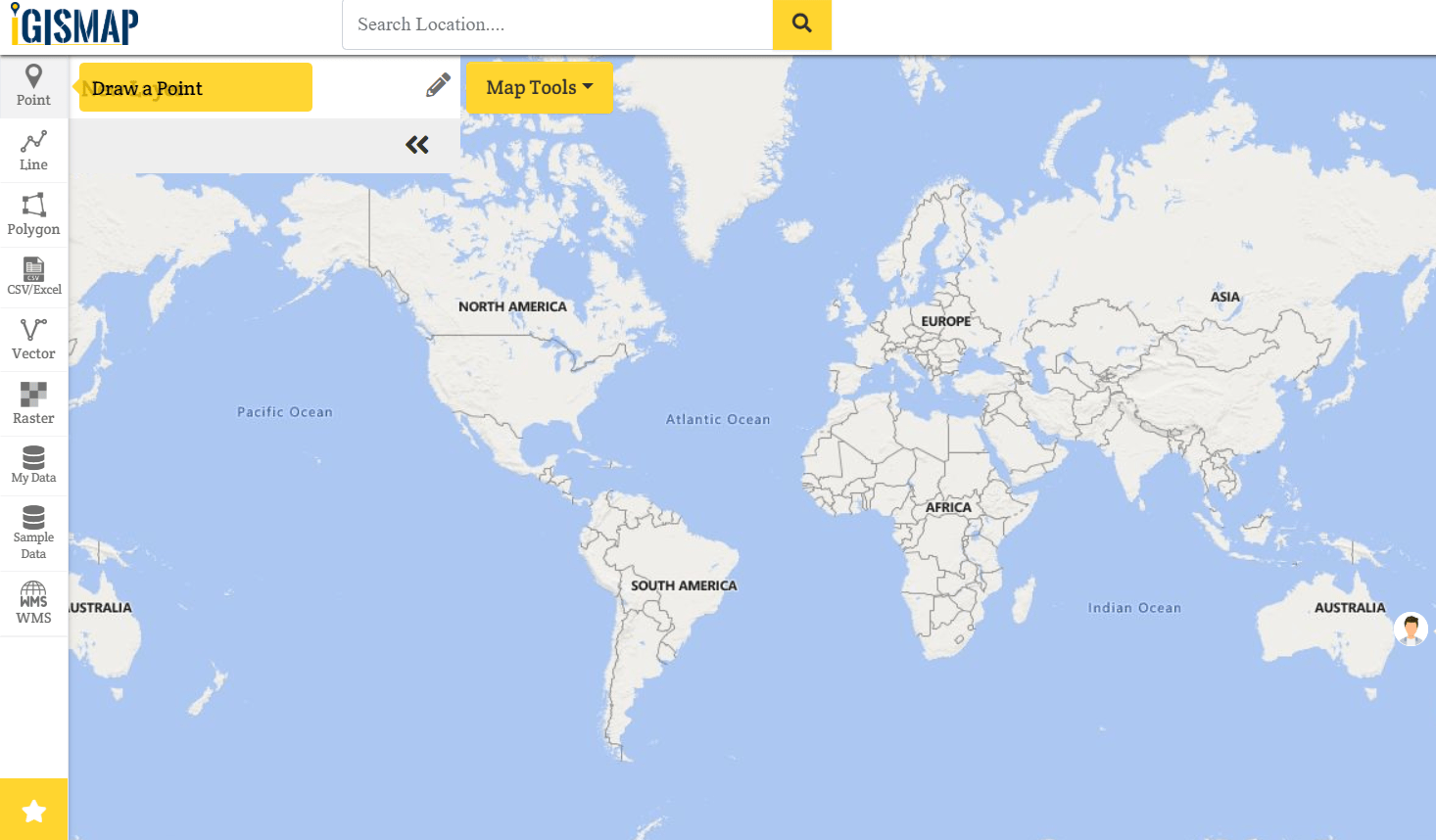Expand the Map Tools dropdown
Viewport: 1436px width, 840px height.
tap(540, 88)
